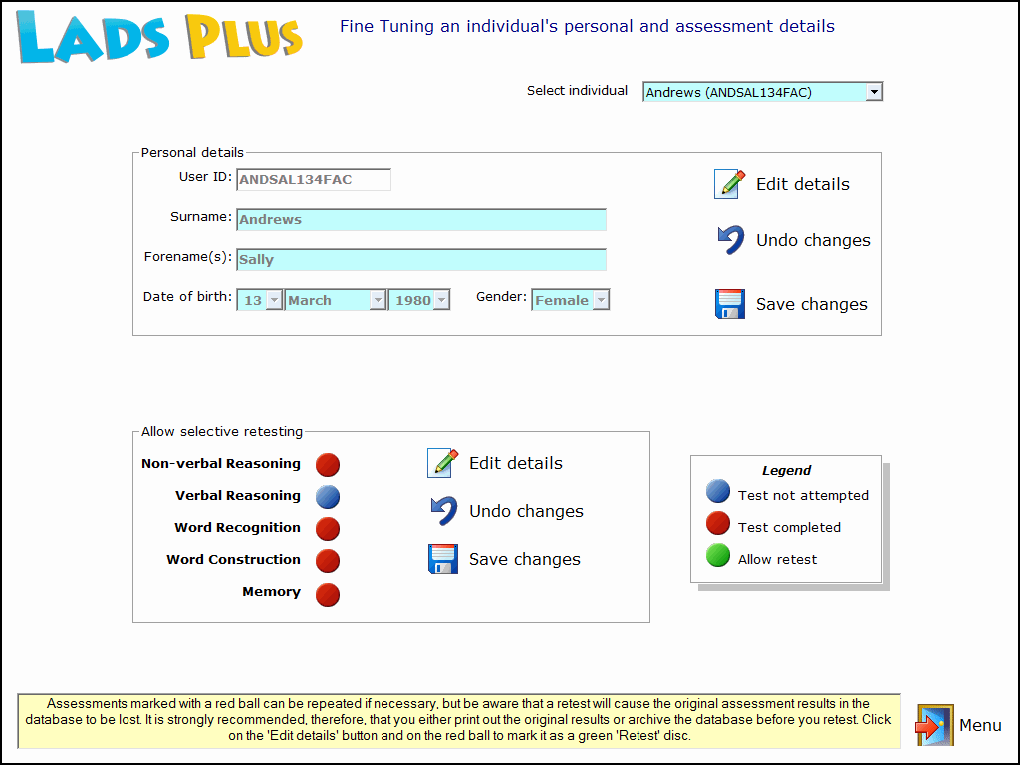Click the Menu exit door icon

tap(934, 725)
